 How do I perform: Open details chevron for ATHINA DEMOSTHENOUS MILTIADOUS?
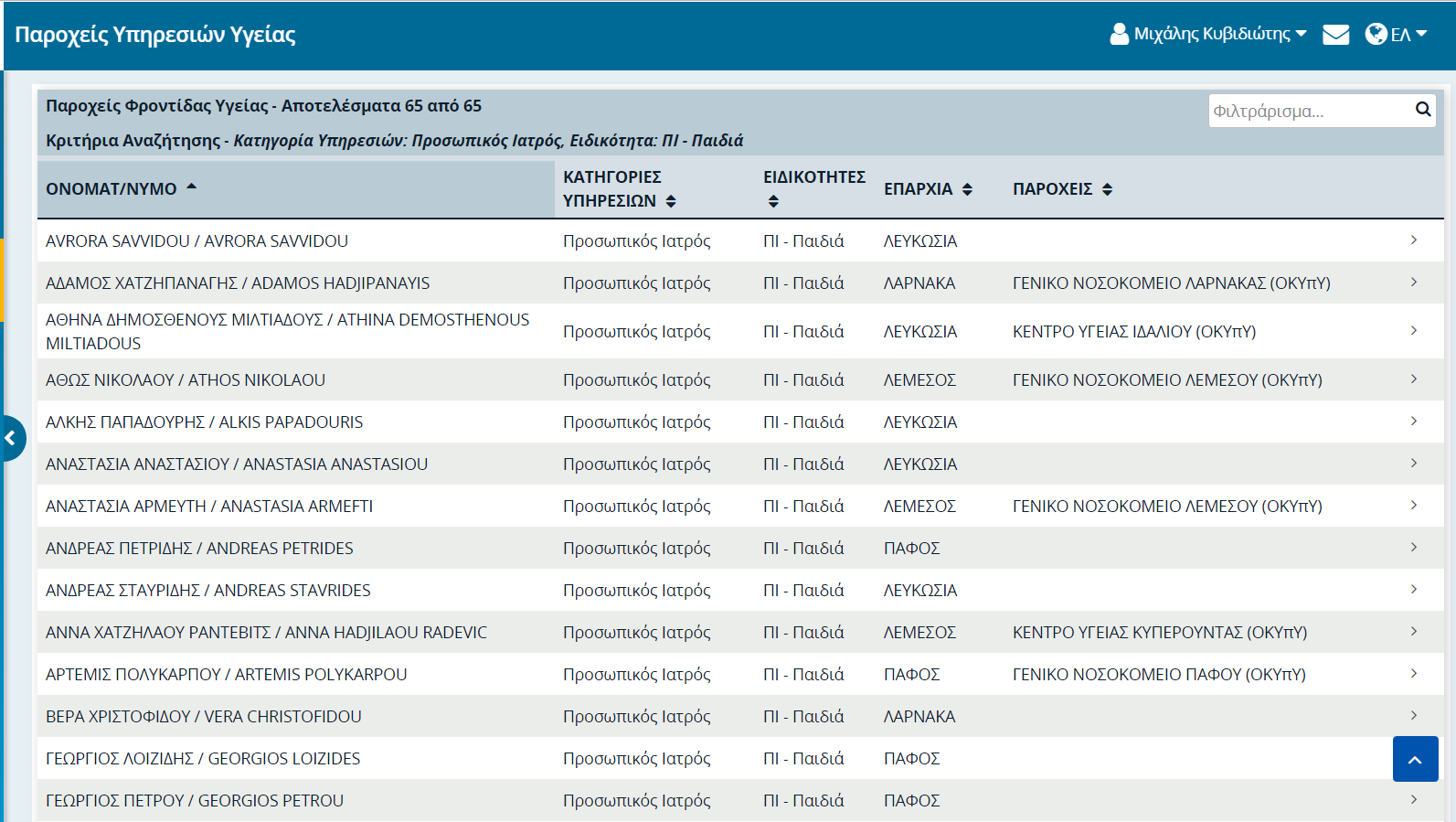pos(1414,331)
